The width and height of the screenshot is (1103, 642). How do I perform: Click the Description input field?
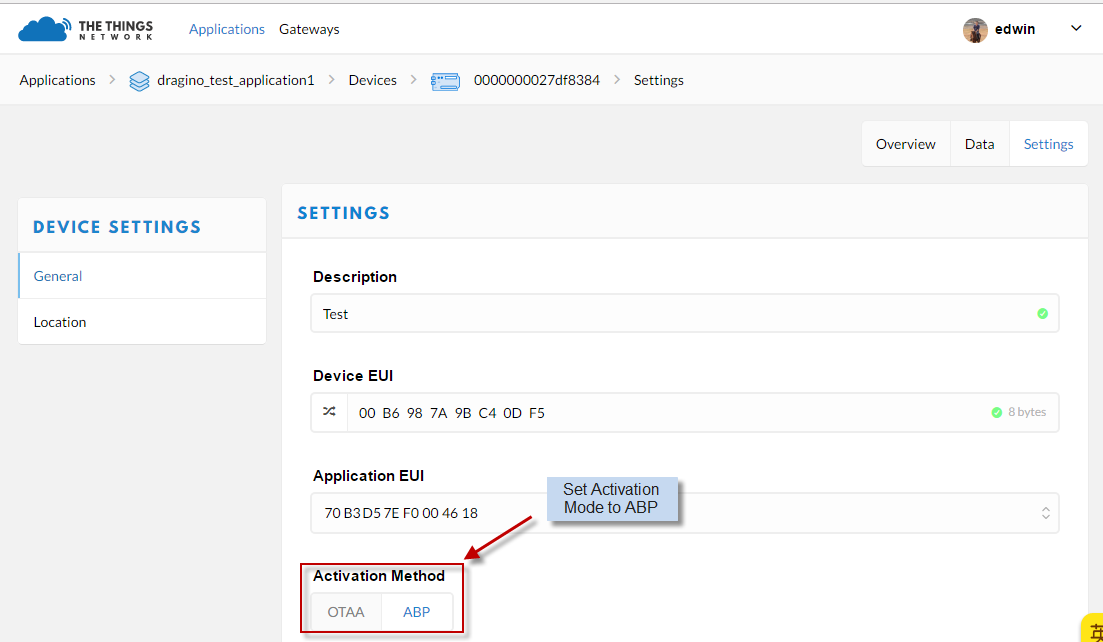(684, 314)
